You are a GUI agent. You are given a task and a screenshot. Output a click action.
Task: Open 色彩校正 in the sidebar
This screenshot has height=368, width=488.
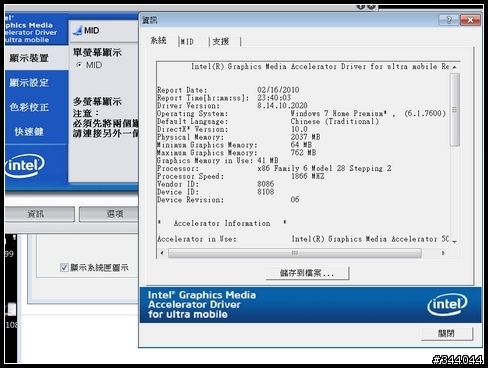pyautogui.click(x=29, y=107)
